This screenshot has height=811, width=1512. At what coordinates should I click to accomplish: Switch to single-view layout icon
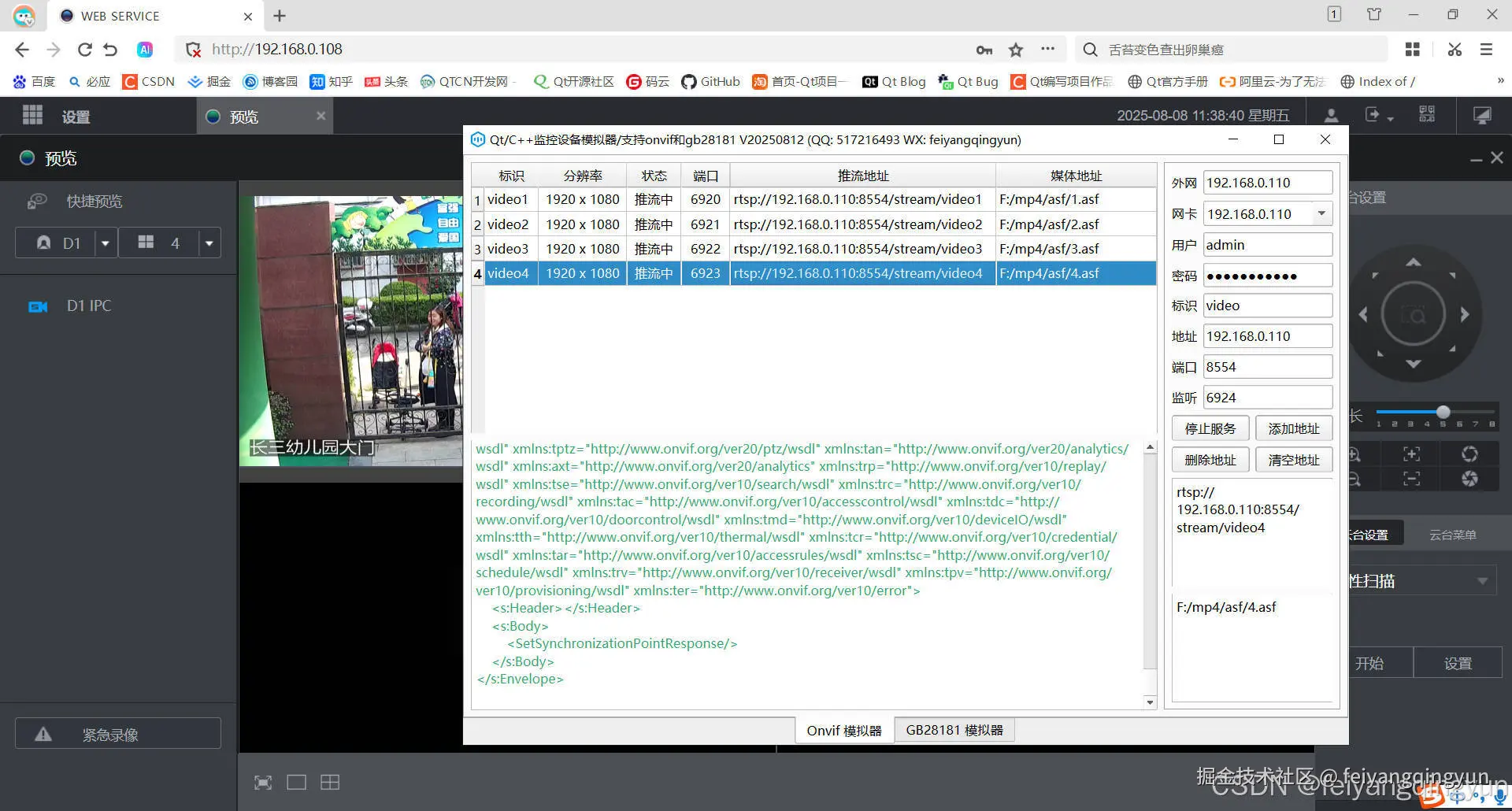[x=296, y=782]
